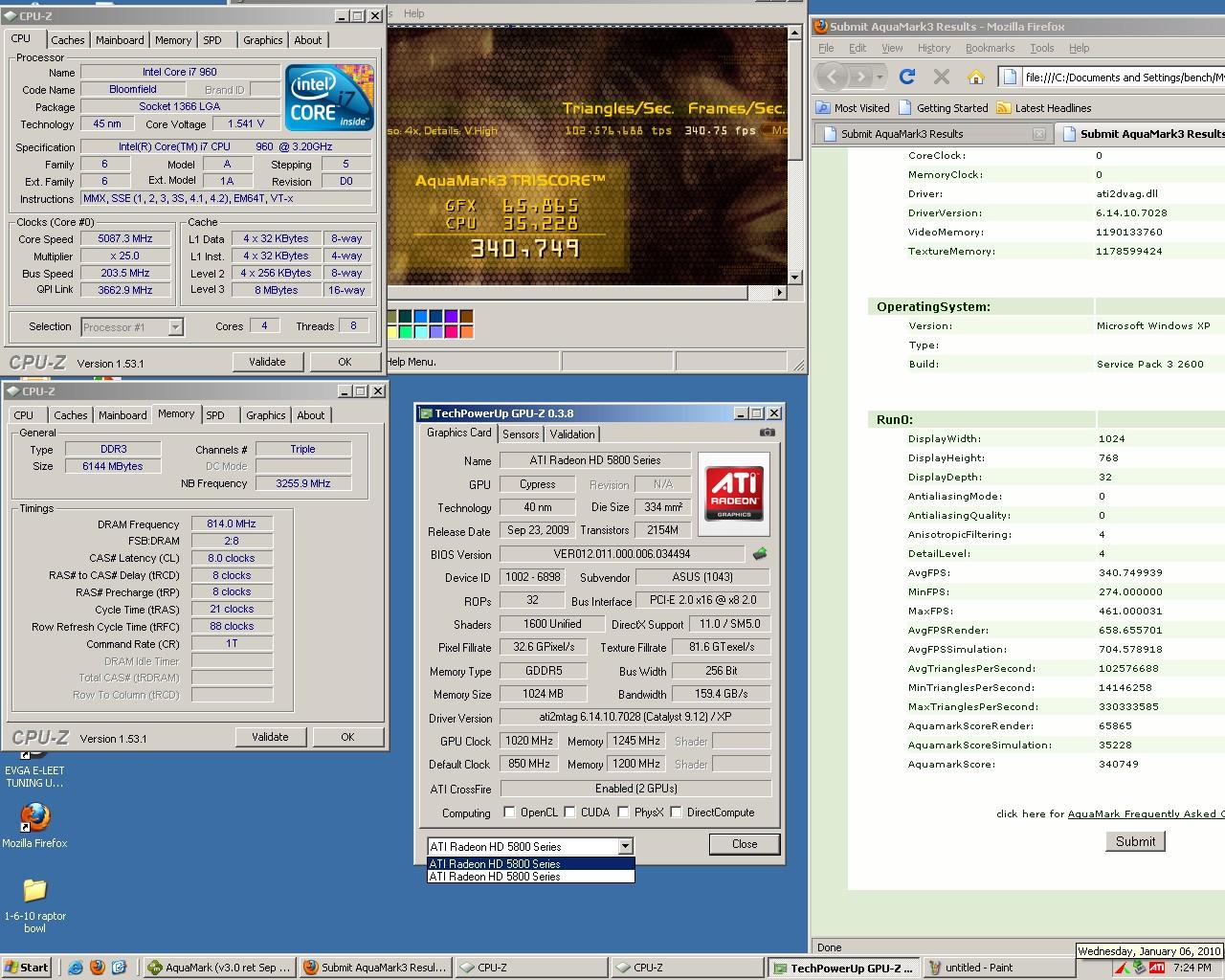Select second ATI Radeon HD 5800 list option
Viewport: 1225px width, 980px height.
[x=531, y=877]
